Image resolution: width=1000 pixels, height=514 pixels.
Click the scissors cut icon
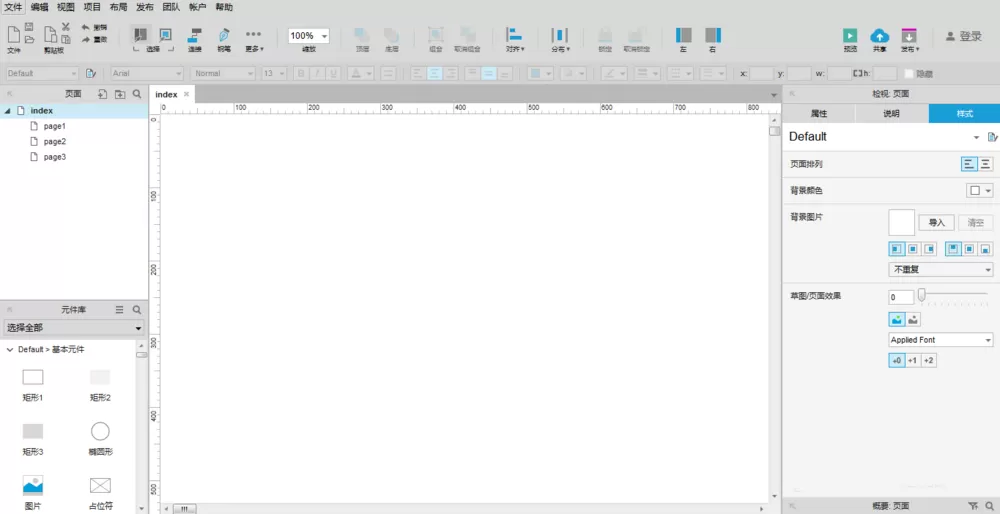[x=66, y=27]
